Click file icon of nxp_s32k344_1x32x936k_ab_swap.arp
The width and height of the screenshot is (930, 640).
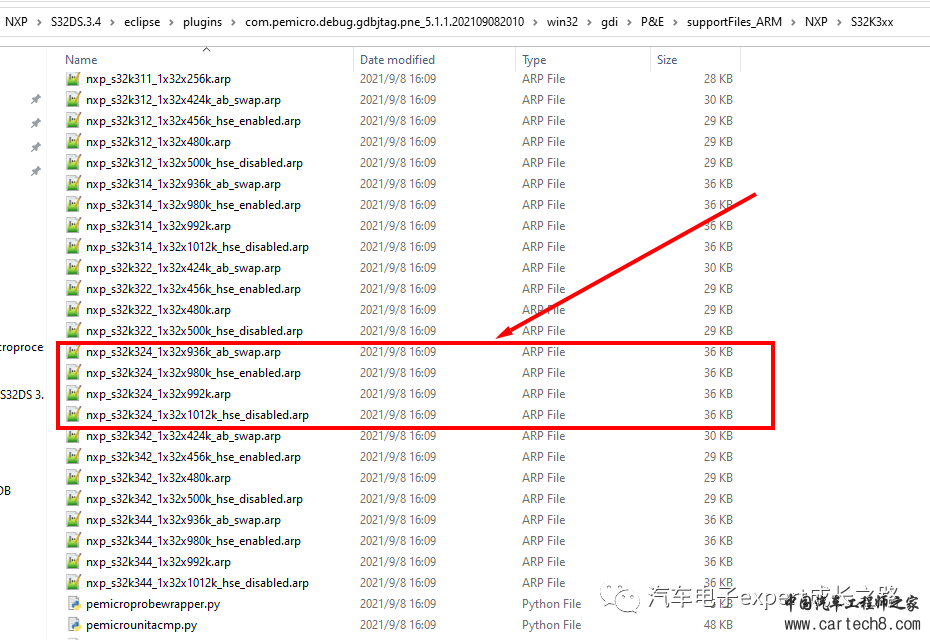pos(74,520)
